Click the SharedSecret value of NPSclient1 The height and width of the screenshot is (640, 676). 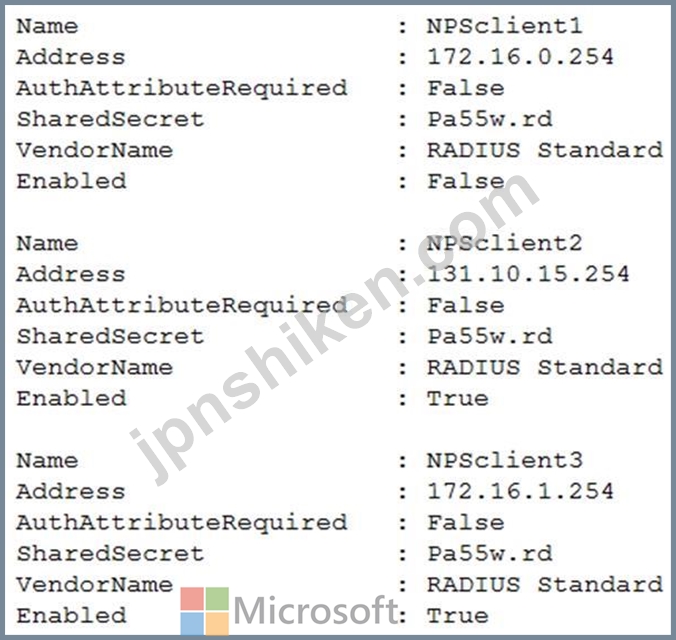[489, 119]
